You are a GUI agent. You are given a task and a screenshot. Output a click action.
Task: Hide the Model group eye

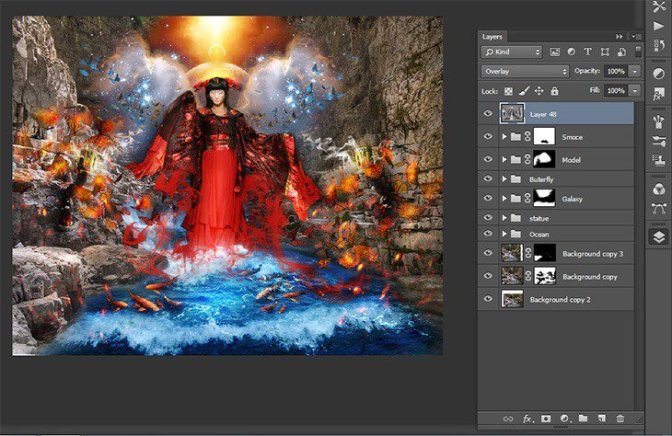pos(488,159)
